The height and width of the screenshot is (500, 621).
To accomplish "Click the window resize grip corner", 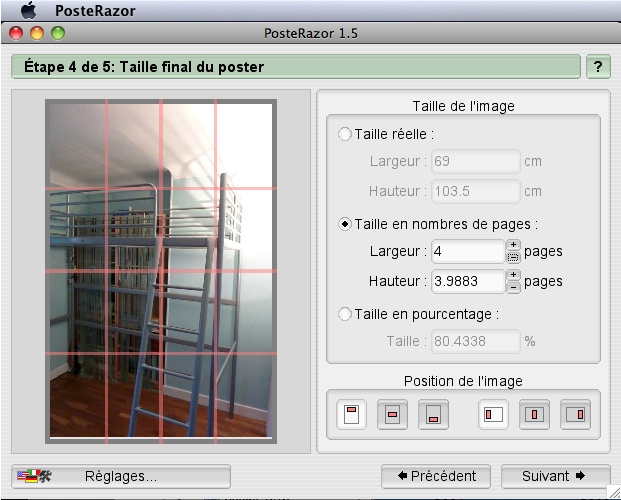I will tap(614, 493).
